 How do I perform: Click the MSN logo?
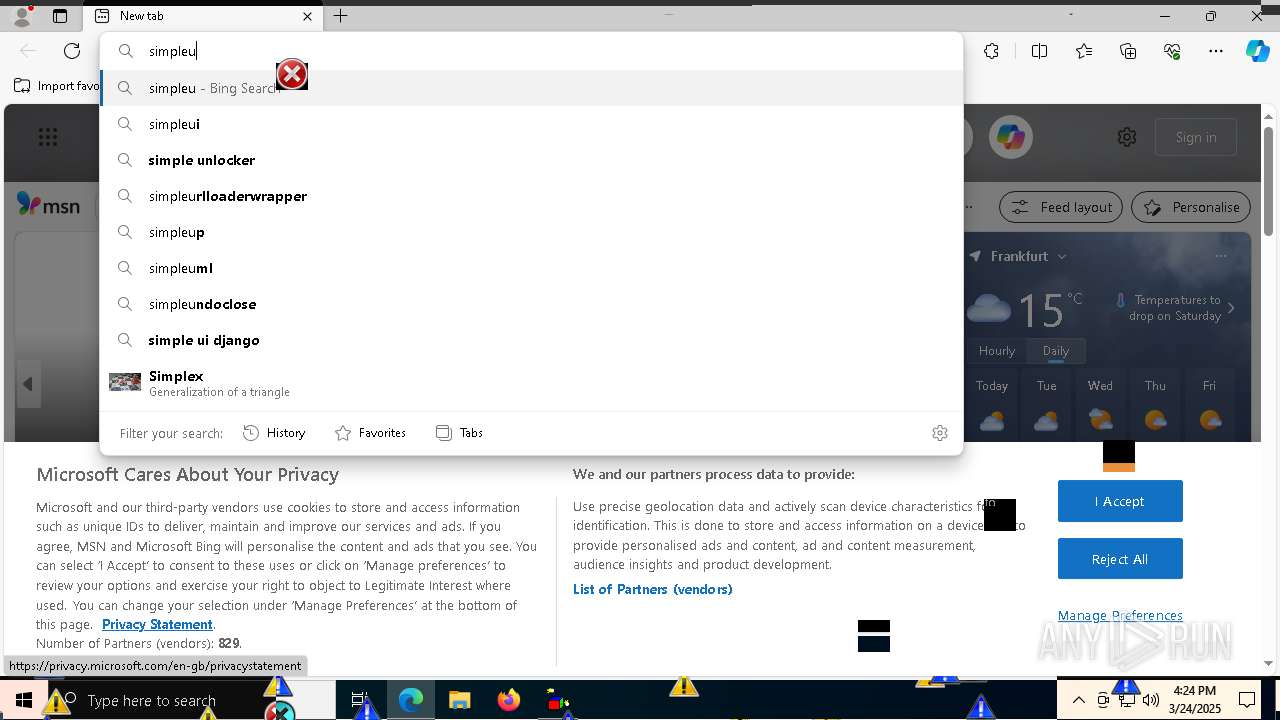(x=48, y=205)
